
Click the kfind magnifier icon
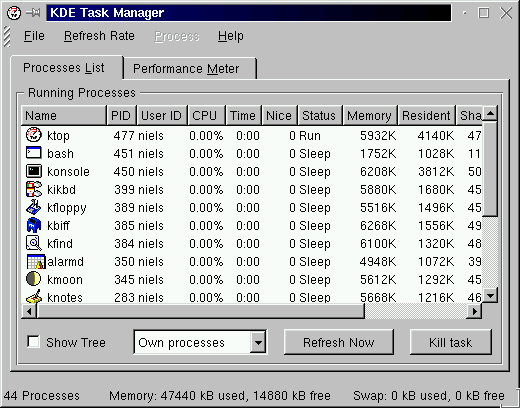click(34, 243)
